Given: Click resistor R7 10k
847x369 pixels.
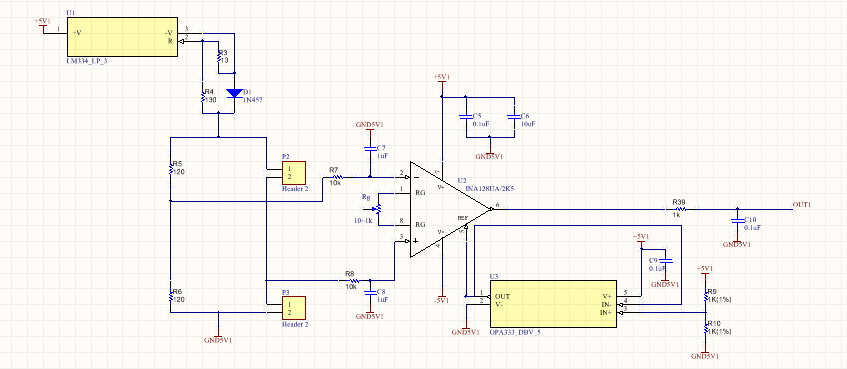Looking at the screenshot, I should click(337, 177).
